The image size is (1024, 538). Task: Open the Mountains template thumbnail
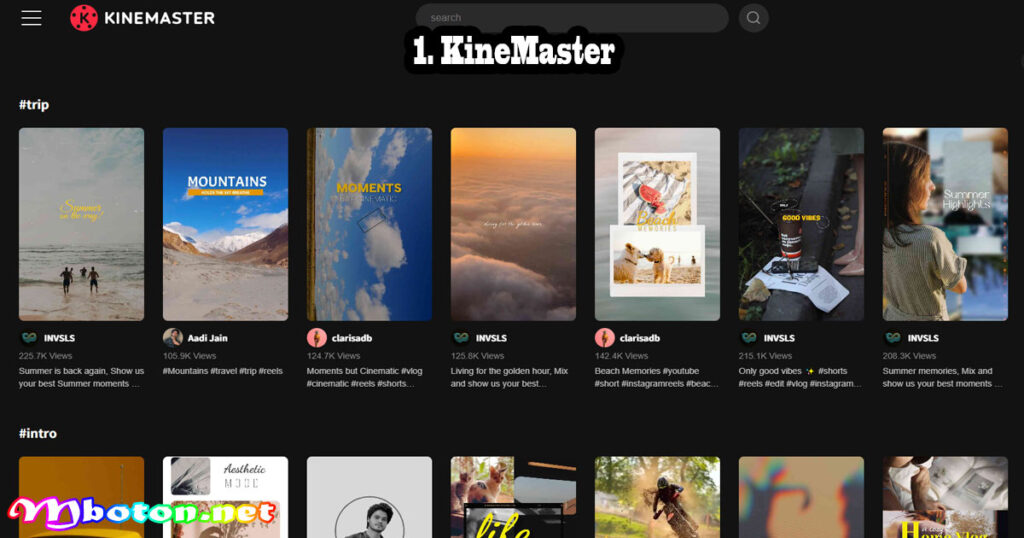coord(225,224)
